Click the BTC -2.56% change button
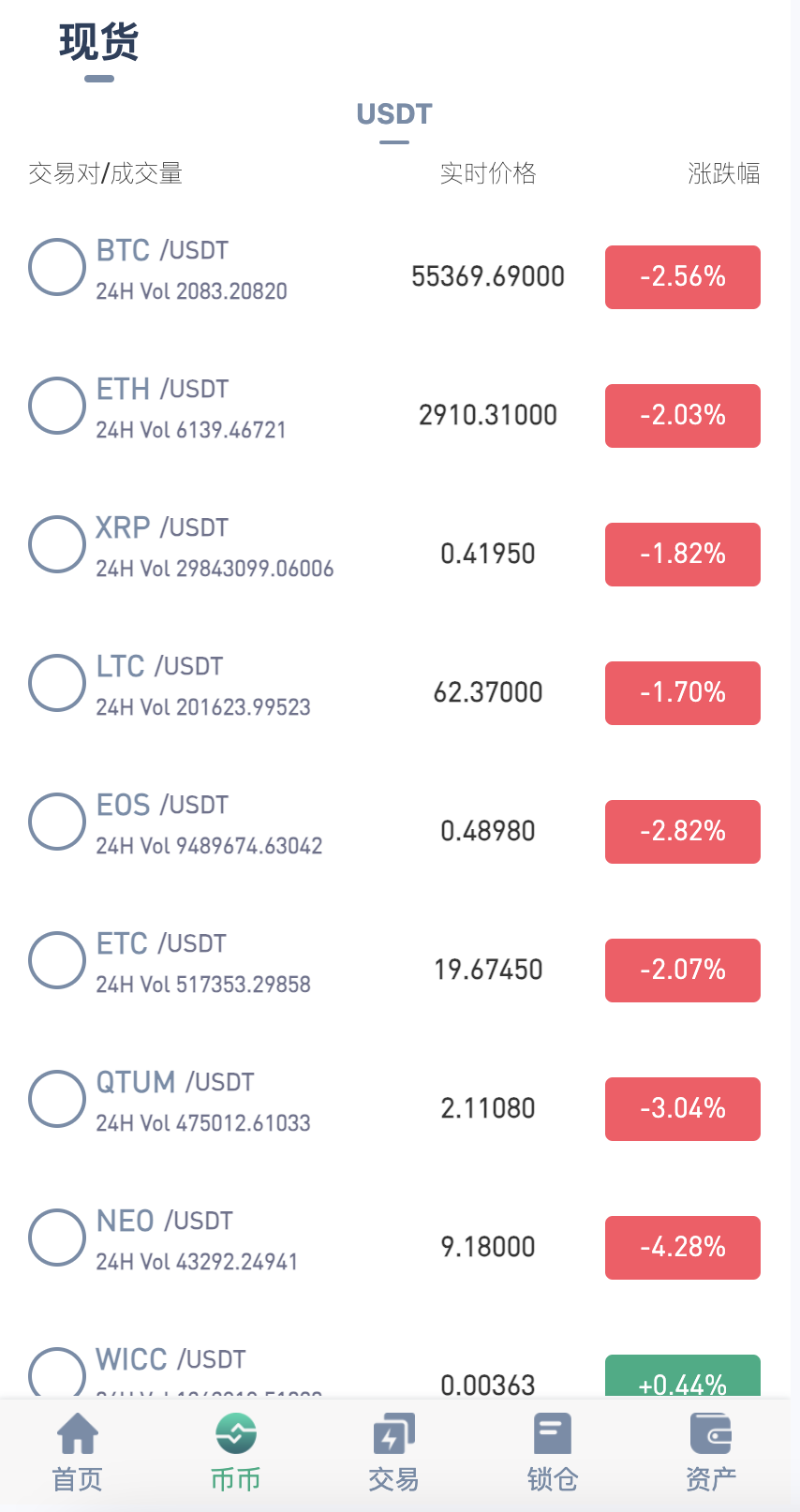Image resolution: width=800 pixels, height=1512 pixels. pos(683,277)
